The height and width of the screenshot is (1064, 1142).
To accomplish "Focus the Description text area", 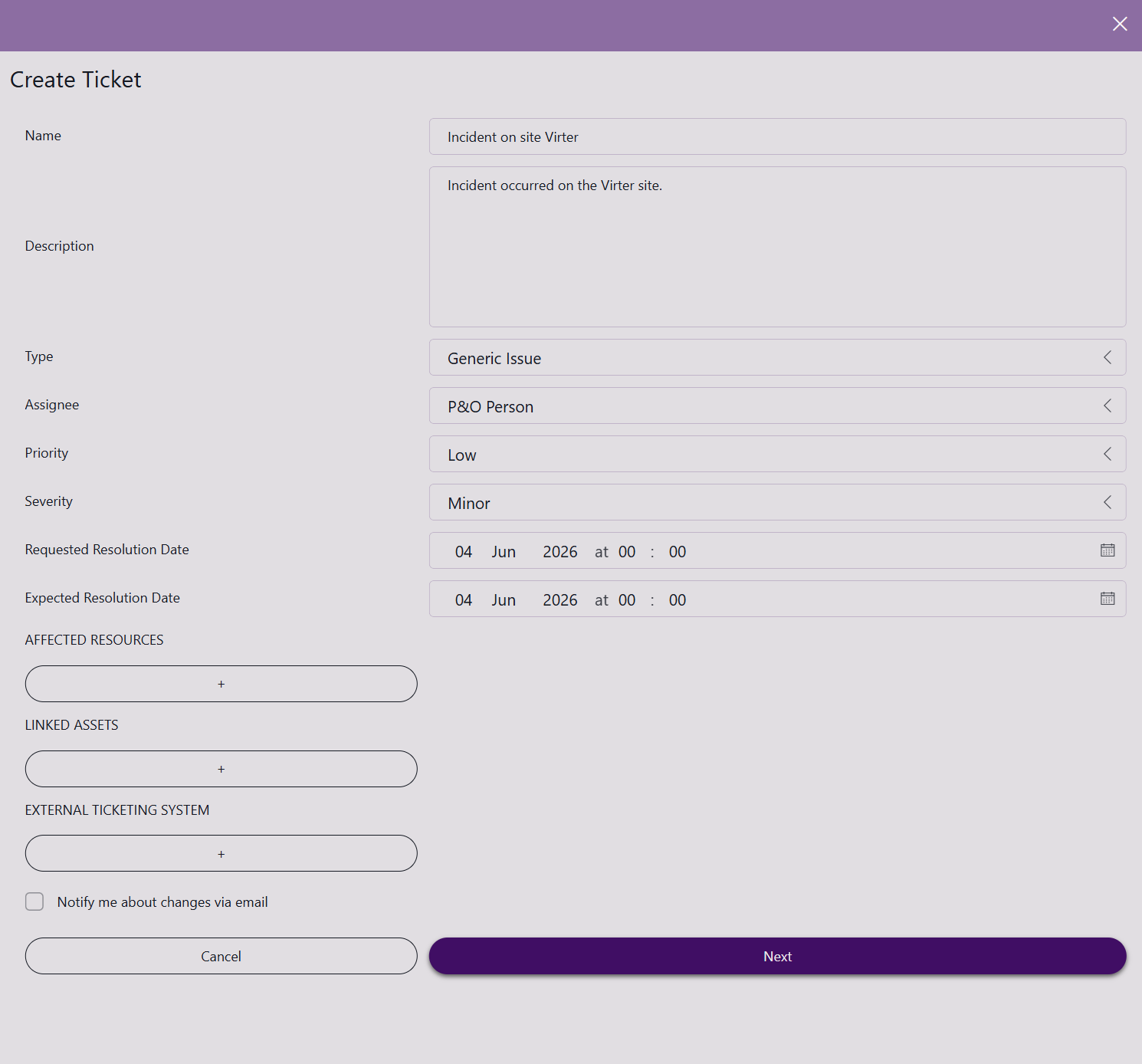I will [x=778, y=247].
